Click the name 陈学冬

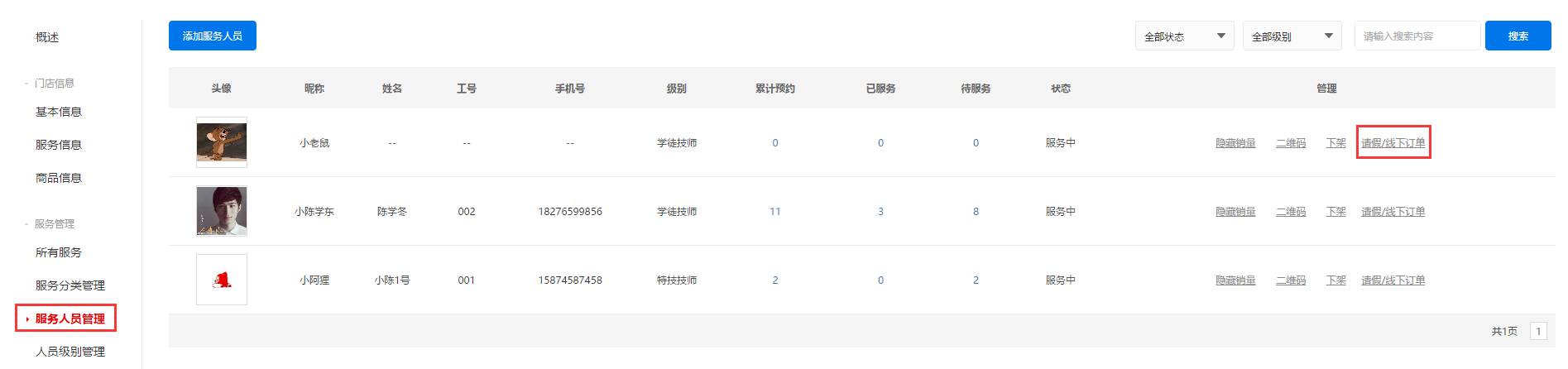click(x=392, y=212)
